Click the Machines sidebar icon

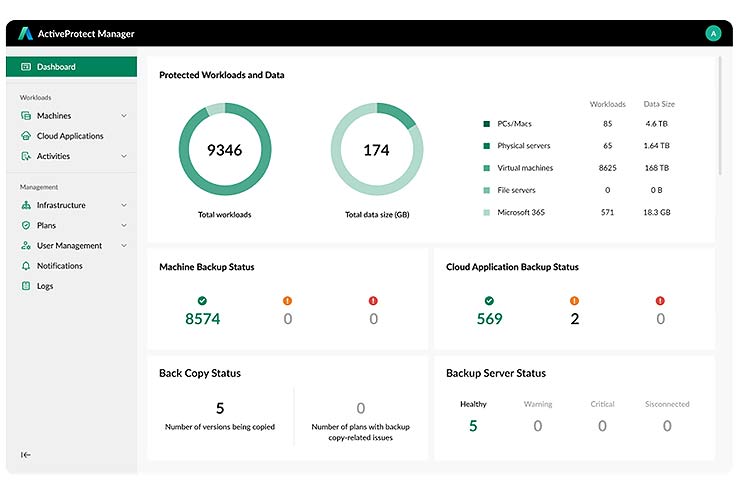pyautogui.click(x=26, y=116)
